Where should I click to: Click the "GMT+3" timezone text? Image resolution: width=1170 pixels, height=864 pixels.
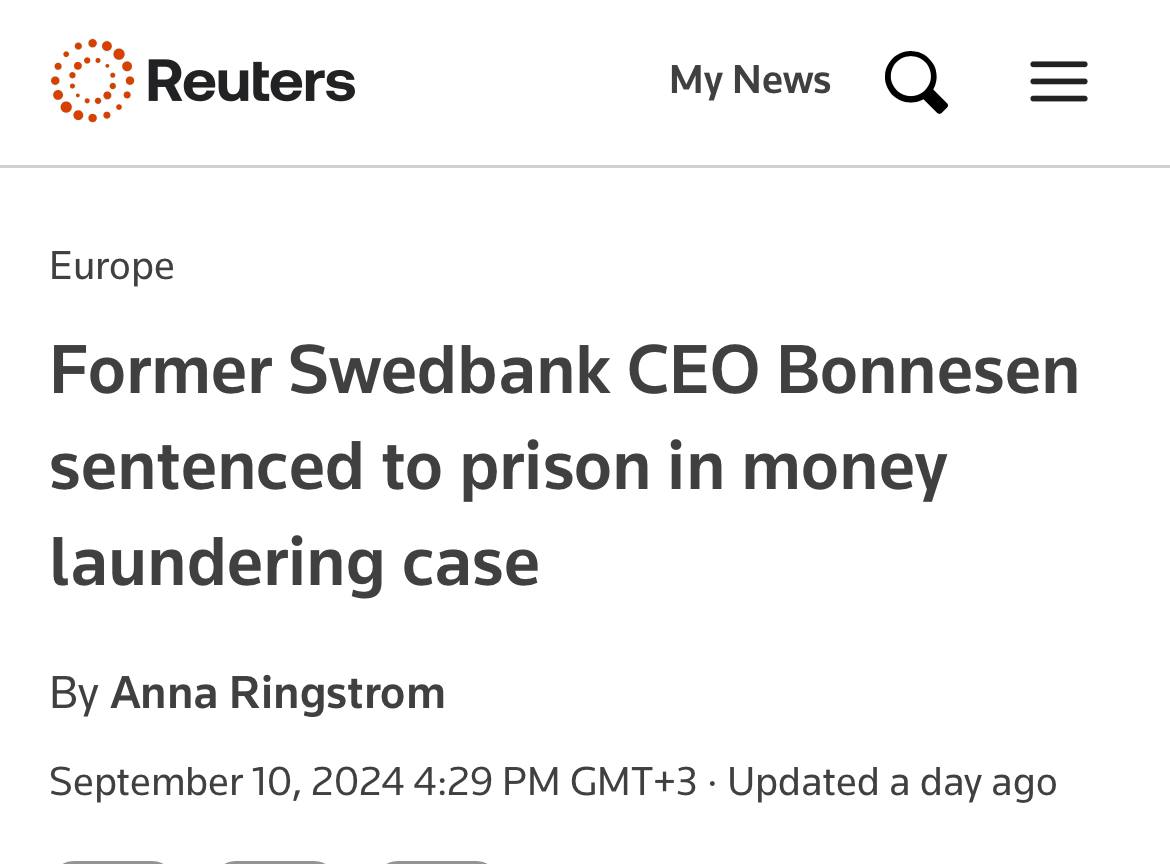click(x=633, y=782)
